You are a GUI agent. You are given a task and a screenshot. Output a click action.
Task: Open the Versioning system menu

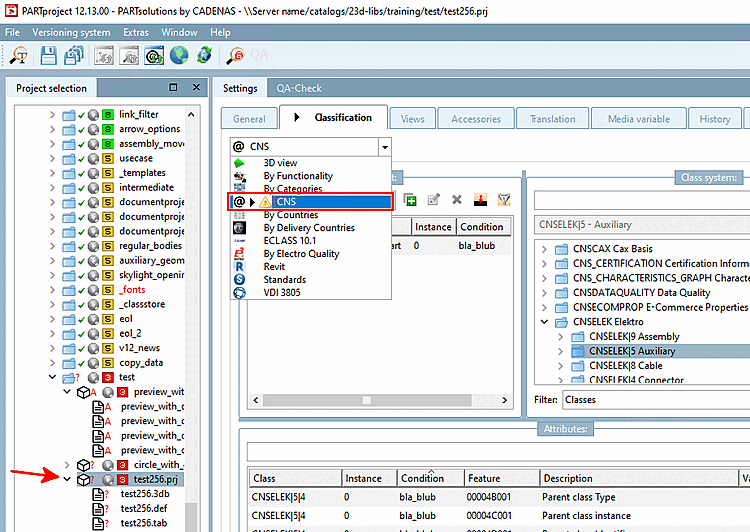71,33
